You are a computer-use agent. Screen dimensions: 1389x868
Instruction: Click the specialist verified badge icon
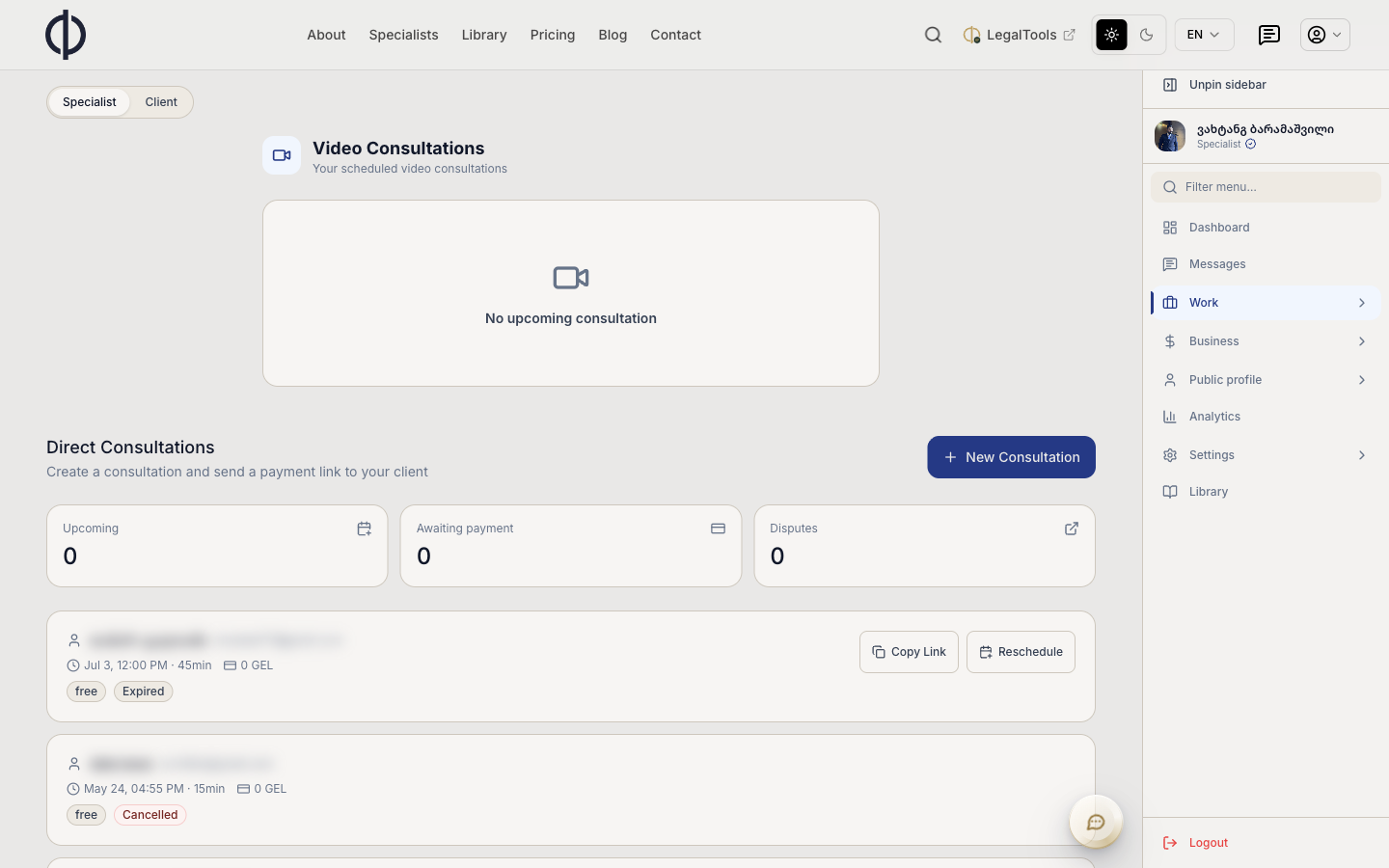point(1251,145)
